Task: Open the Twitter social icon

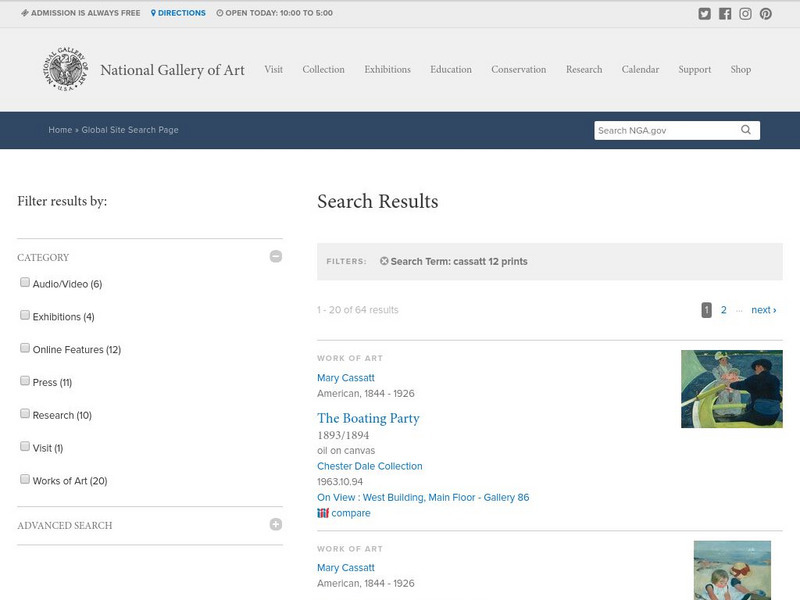Action: coord(704,14)
